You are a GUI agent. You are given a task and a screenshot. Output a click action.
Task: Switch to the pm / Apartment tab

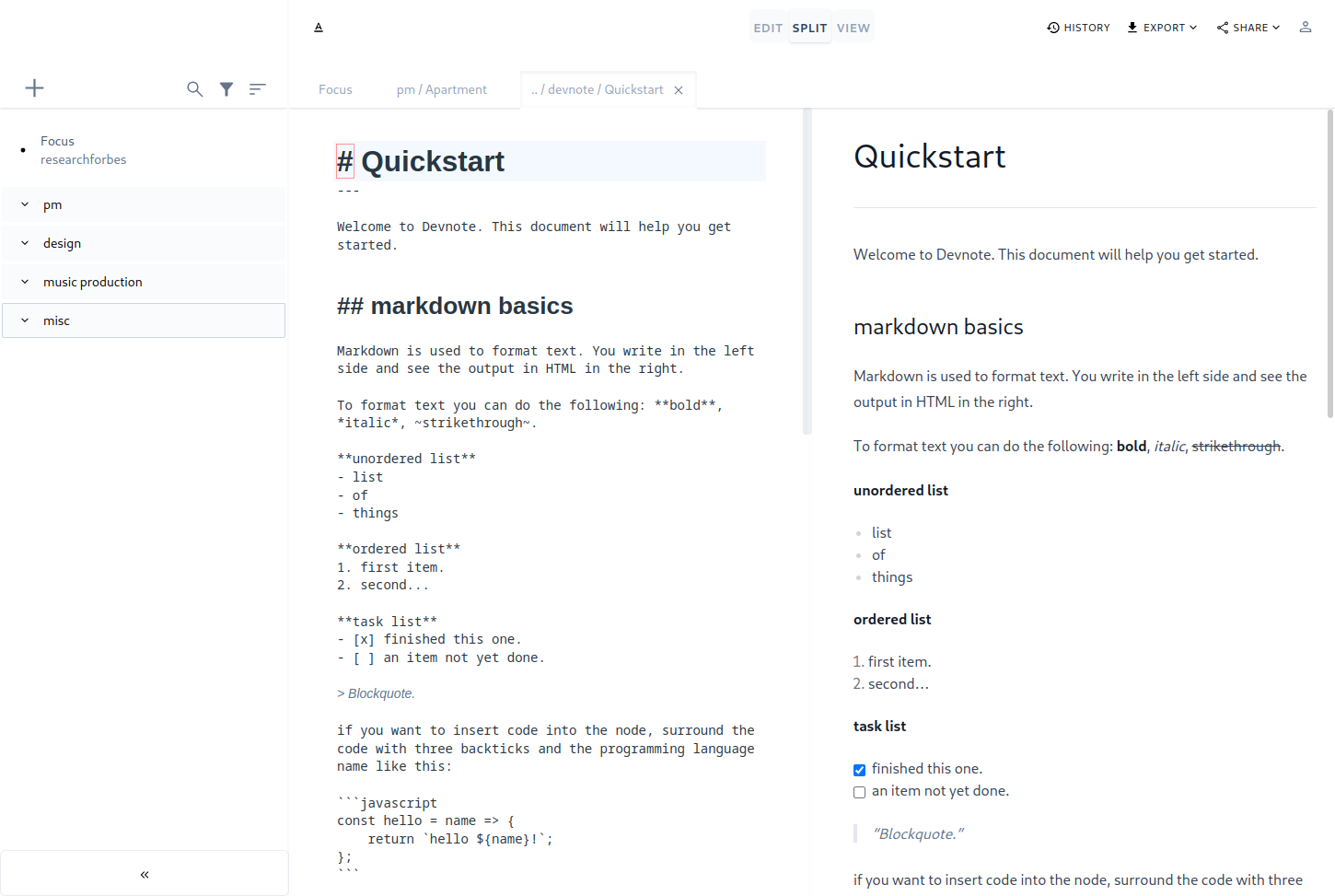pyautogui.click(x=442, y=90)
